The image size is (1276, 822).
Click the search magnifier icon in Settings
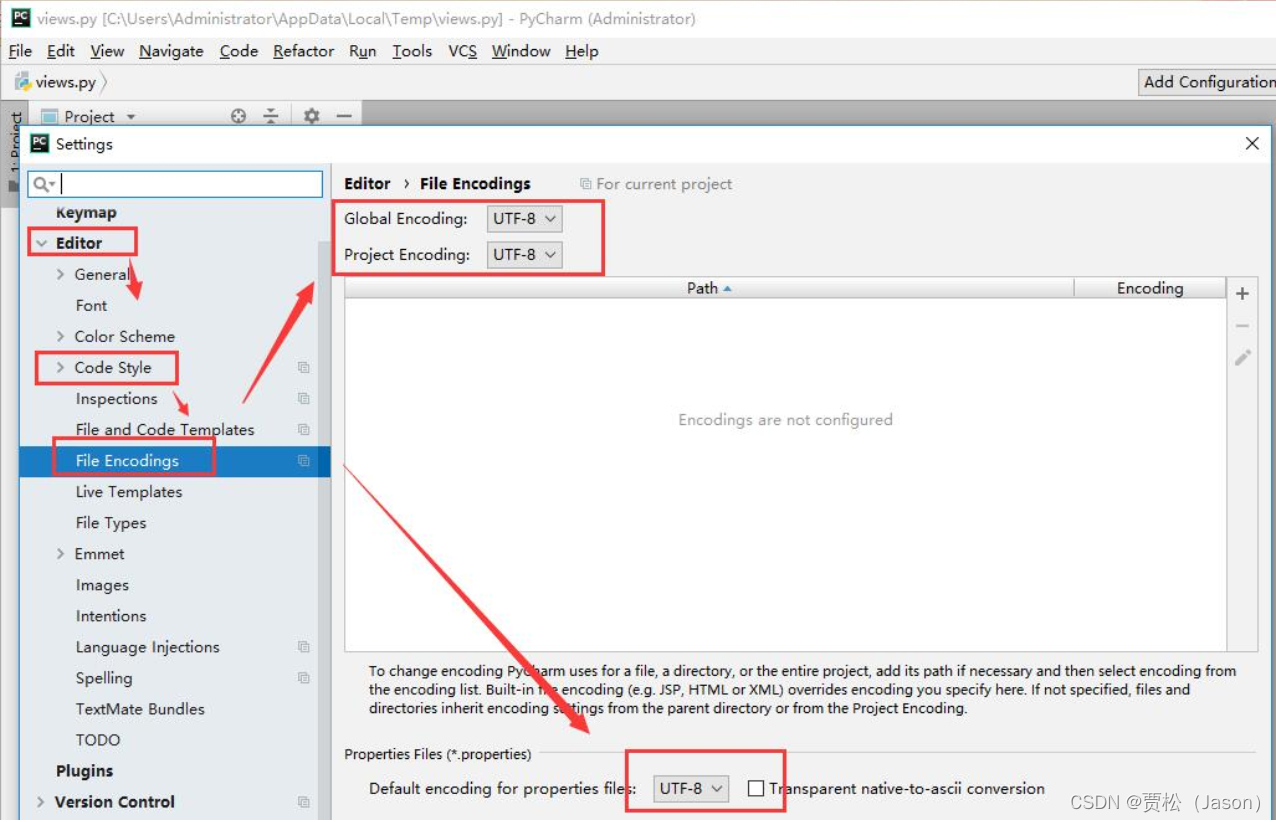[x=44, y=184]
